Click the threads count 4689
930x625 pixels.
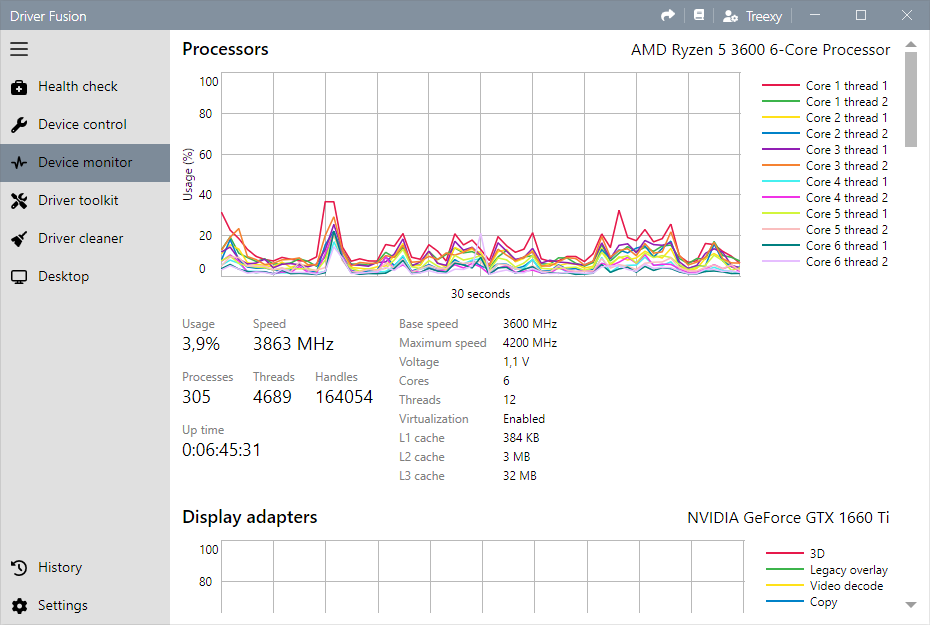coord(272,397)
